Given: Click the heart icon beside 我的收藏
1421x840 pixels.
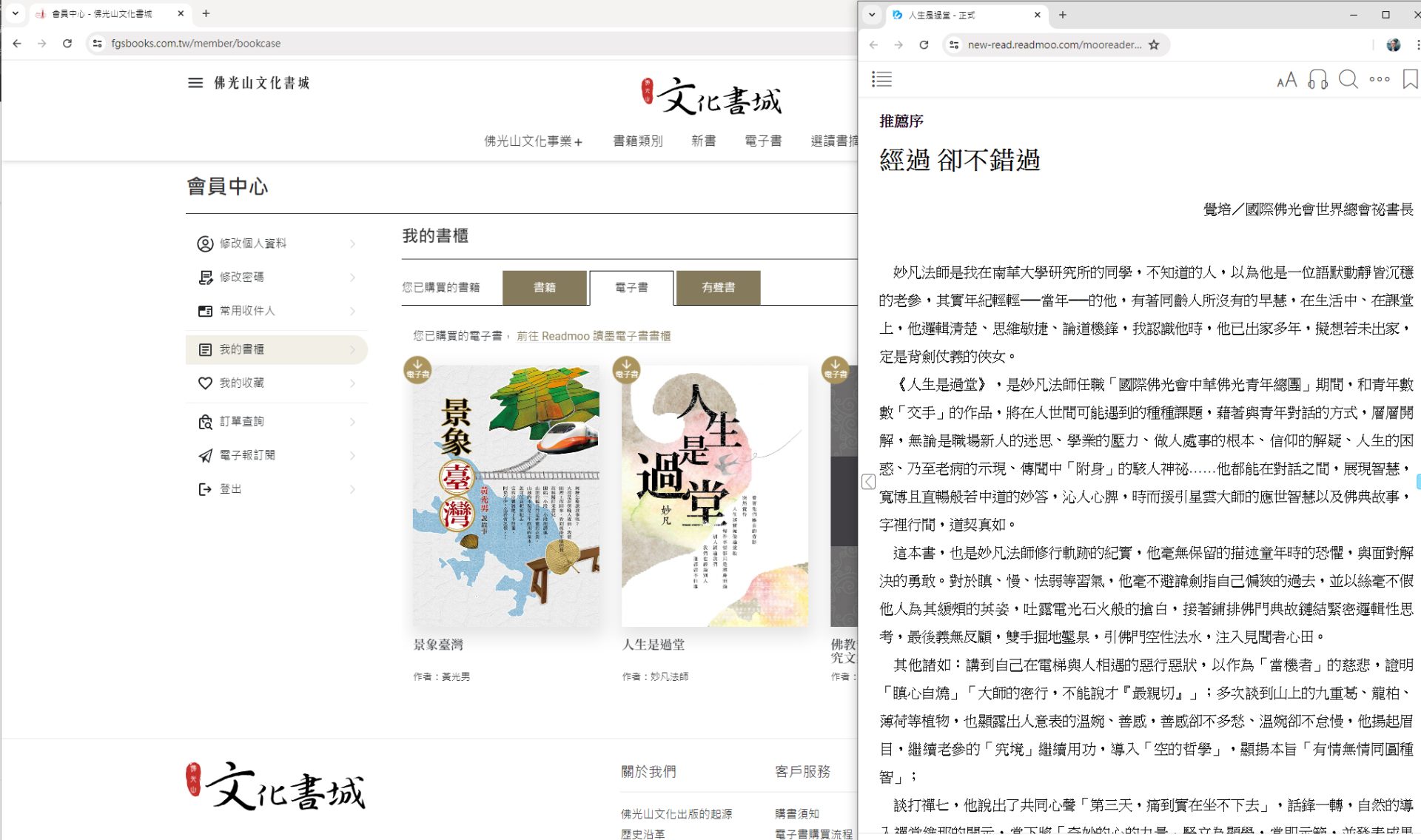Looking at the screenshot, I should [205, 383].
